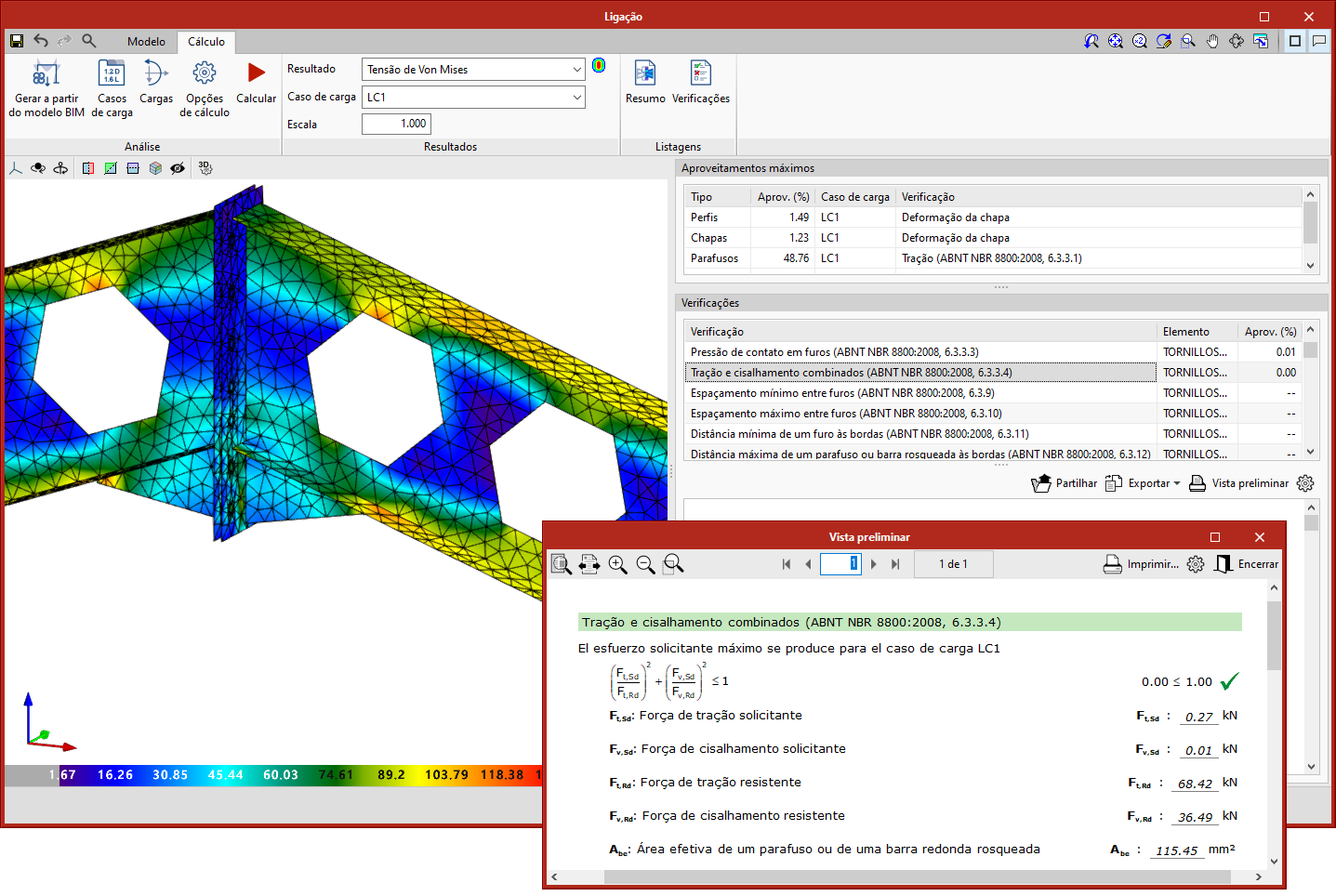Open the Resumo report icon
This screenshot has width=1336, height=896.
tap(644, 73)
